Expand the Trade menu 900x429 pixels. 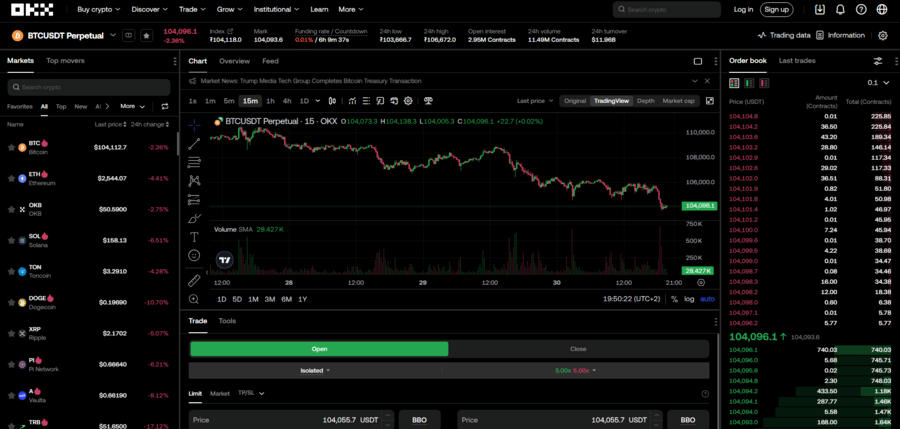pos(192,9)
